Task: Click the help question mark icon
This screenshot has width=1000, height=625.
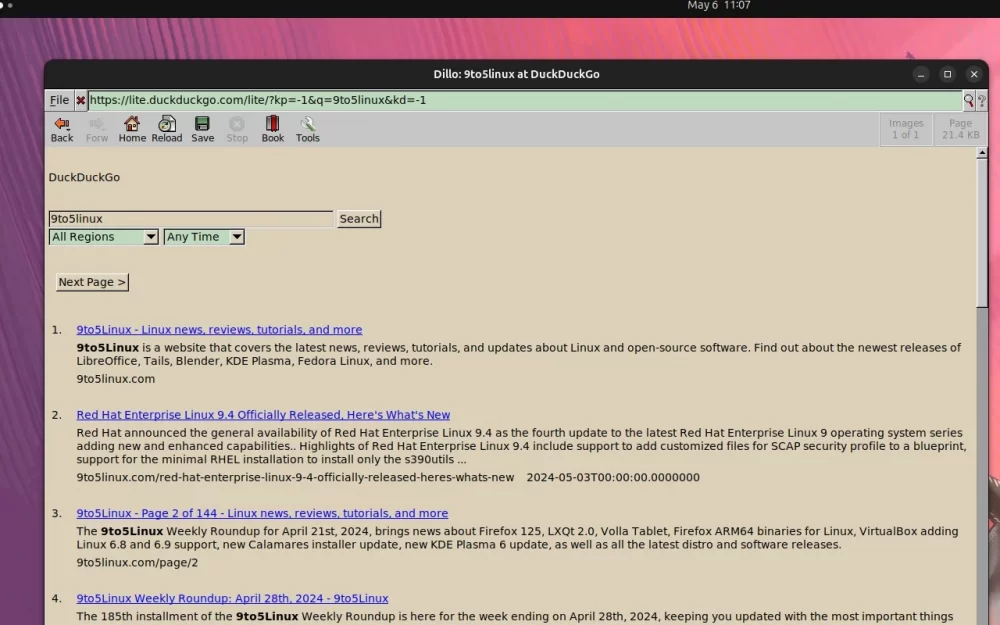Action: (x=981, y=100)
